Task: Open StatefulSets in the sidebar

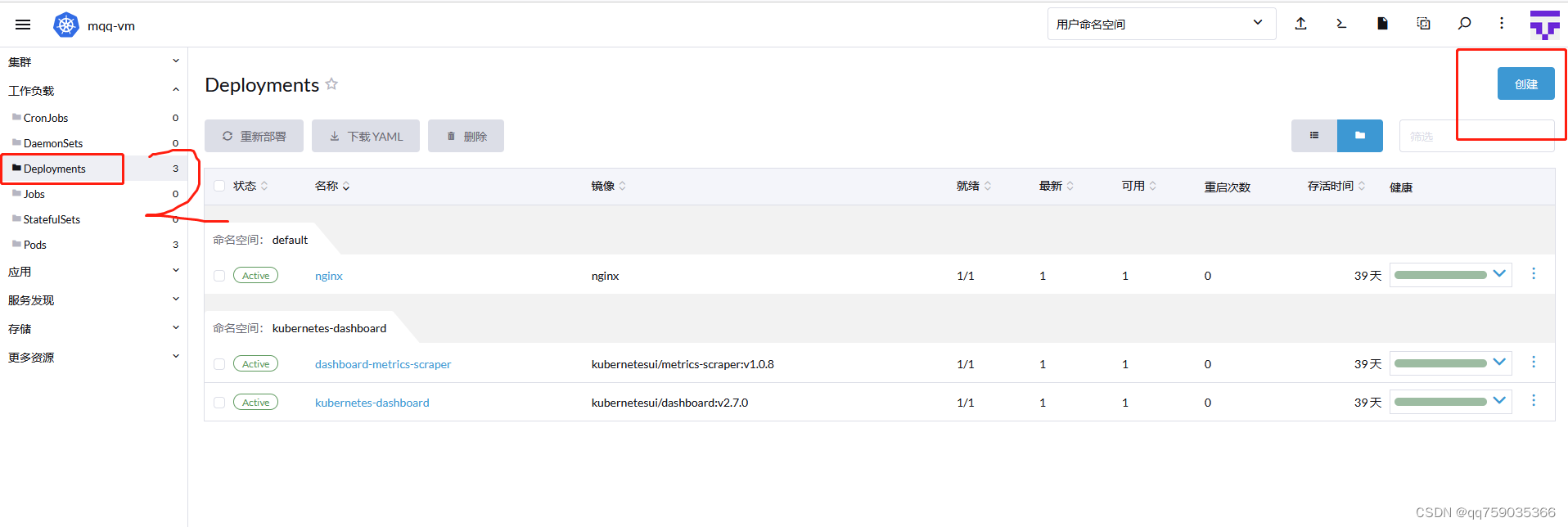Action: coord(52,219)
